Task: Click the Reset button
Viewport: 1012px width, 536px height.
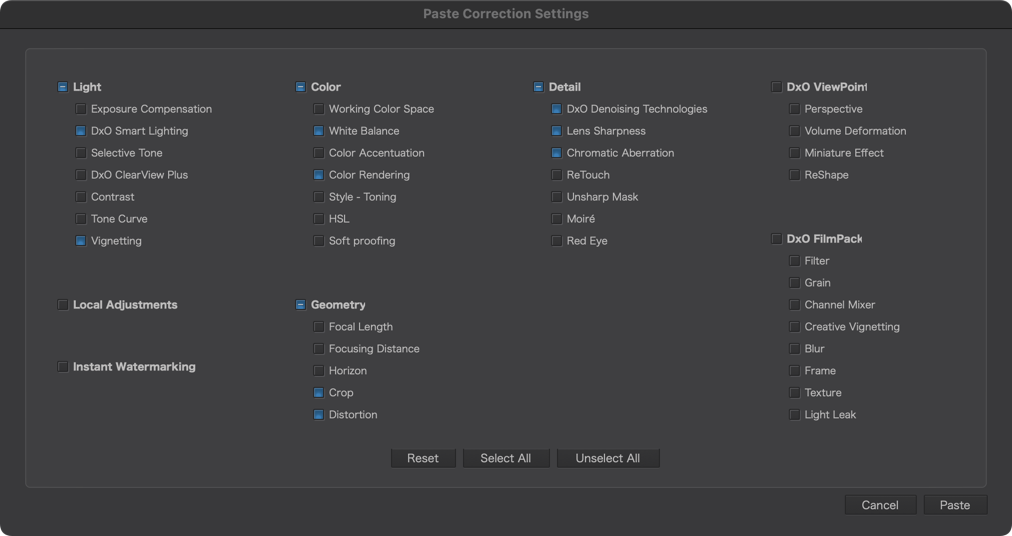Action: 423,459
